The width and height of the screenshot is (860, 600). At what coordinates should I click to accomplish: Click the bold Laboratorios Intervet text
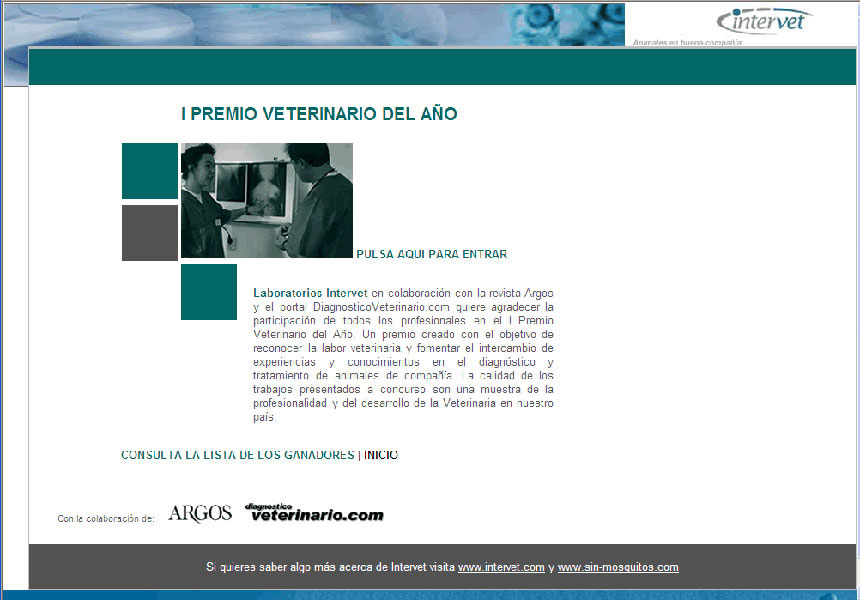310,293
